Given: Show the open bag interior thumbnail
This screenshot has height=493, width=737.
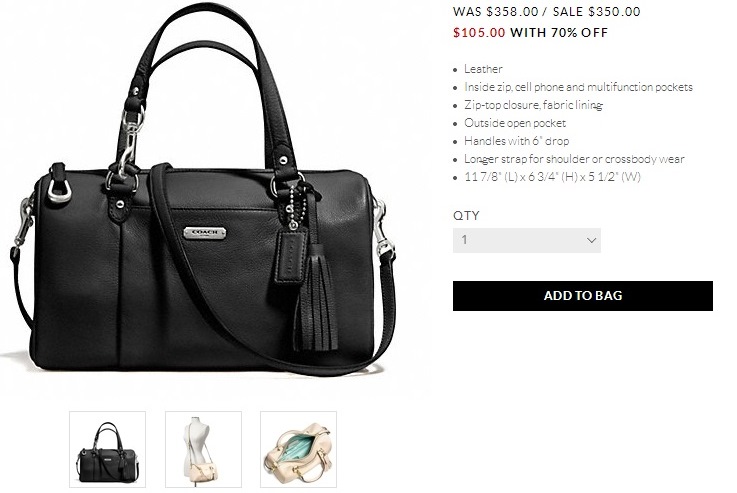Looking at the screenshot, I should (298, 449).
